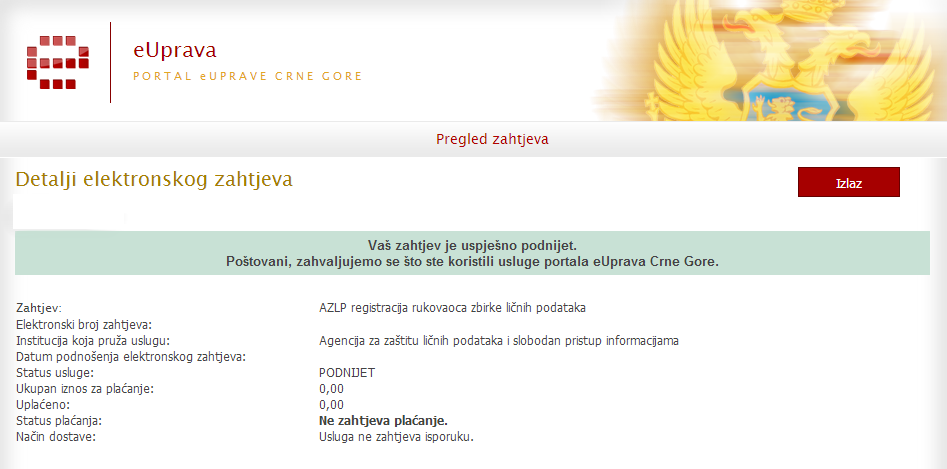This screenshot has height=469, width=947.
Task: Click the Način dostave label
Action: coord(56,437)
